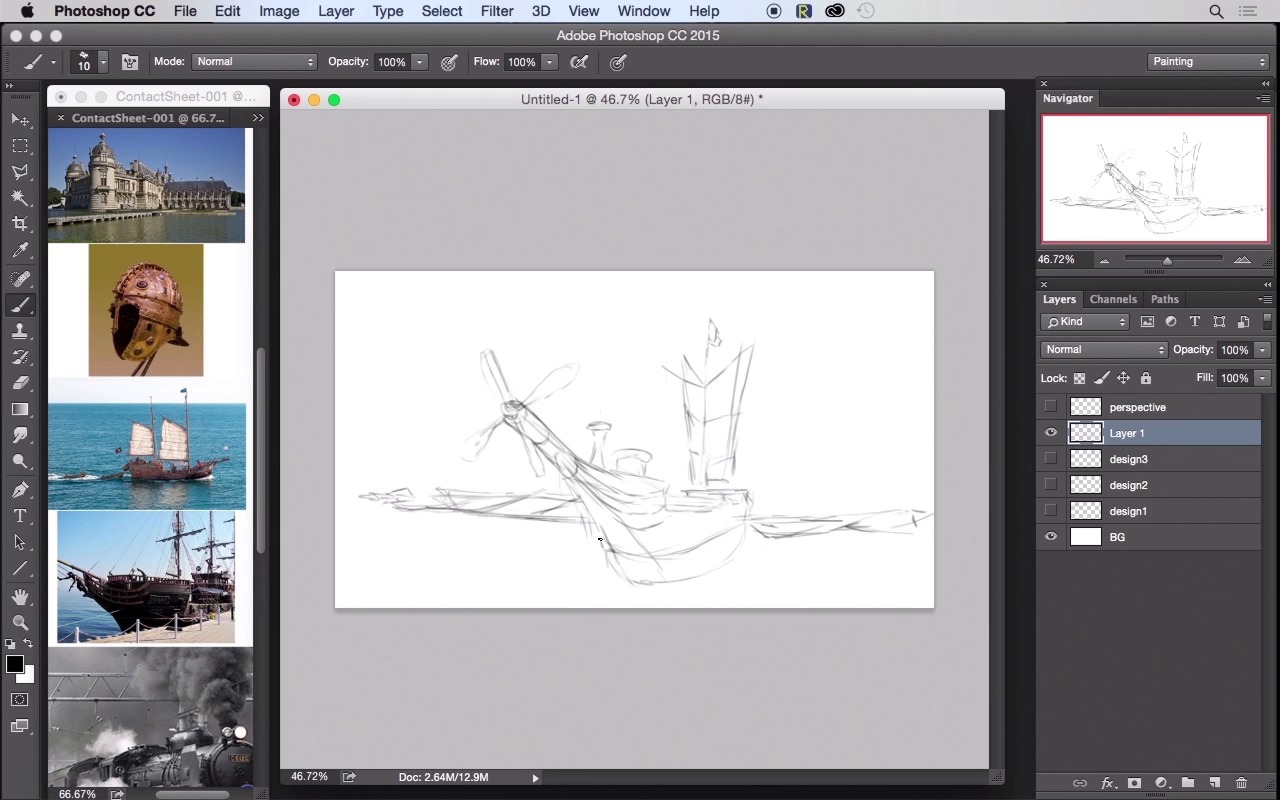Hide Layer 1 using eye icon
Screen dimensions: 1280x800
pyautogui.click(x=1050, y=433)
